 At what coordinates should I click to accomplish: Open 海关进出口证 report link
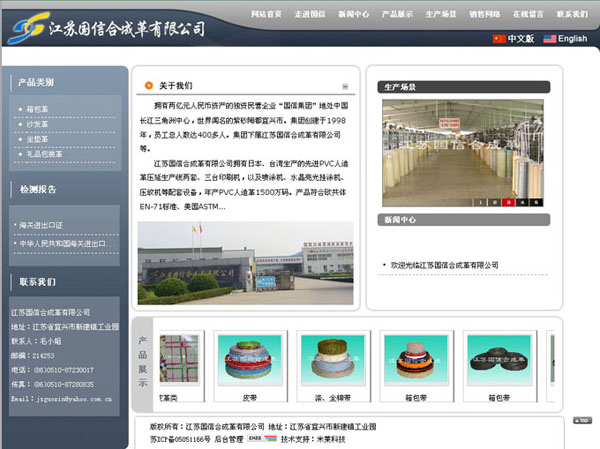pos(41,225)
